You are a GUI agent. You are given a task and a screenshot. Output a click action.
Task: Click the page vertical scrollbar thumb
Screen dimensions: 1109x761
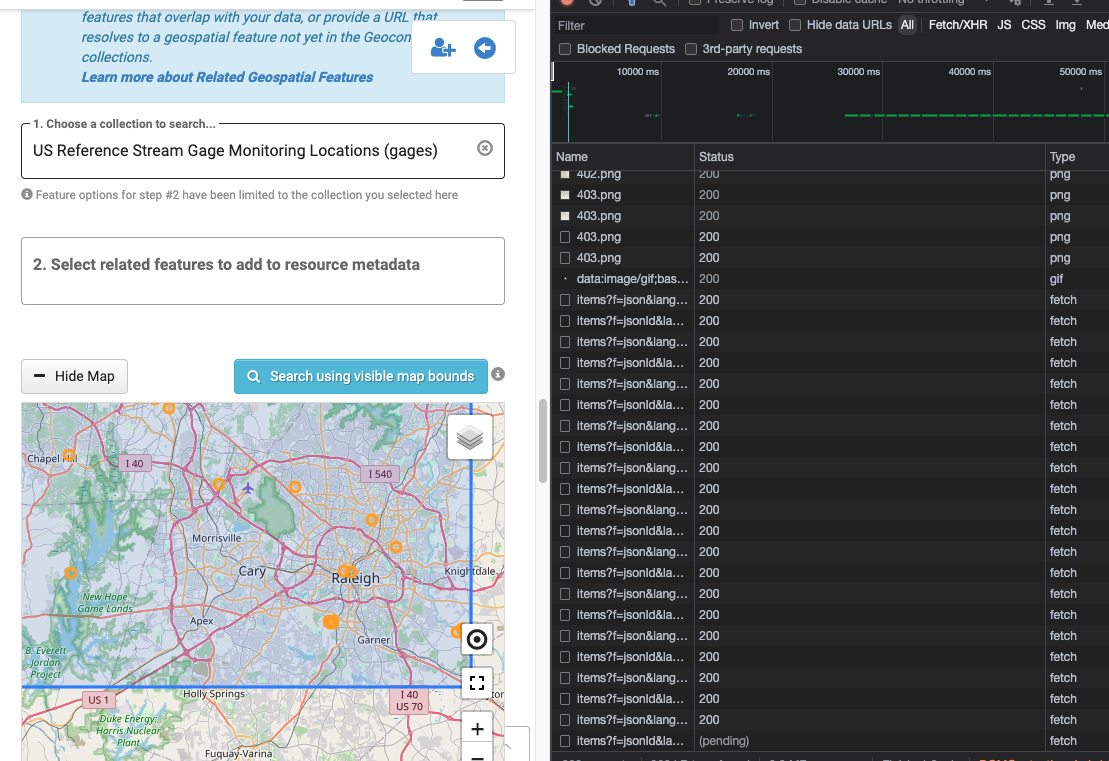[x=542, y=441]
